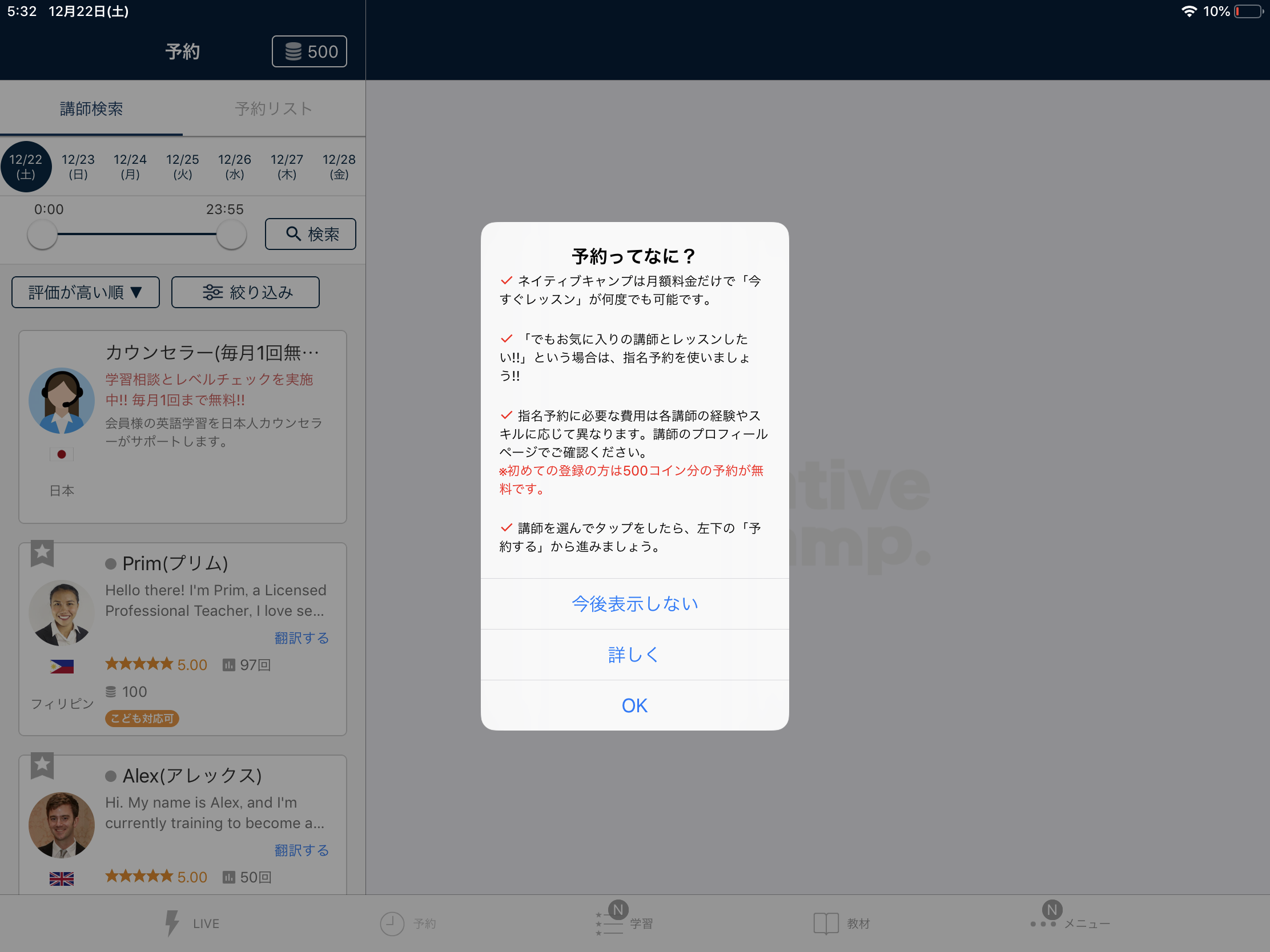Open the 絞り込み filter sliders button

click(245, 292)
